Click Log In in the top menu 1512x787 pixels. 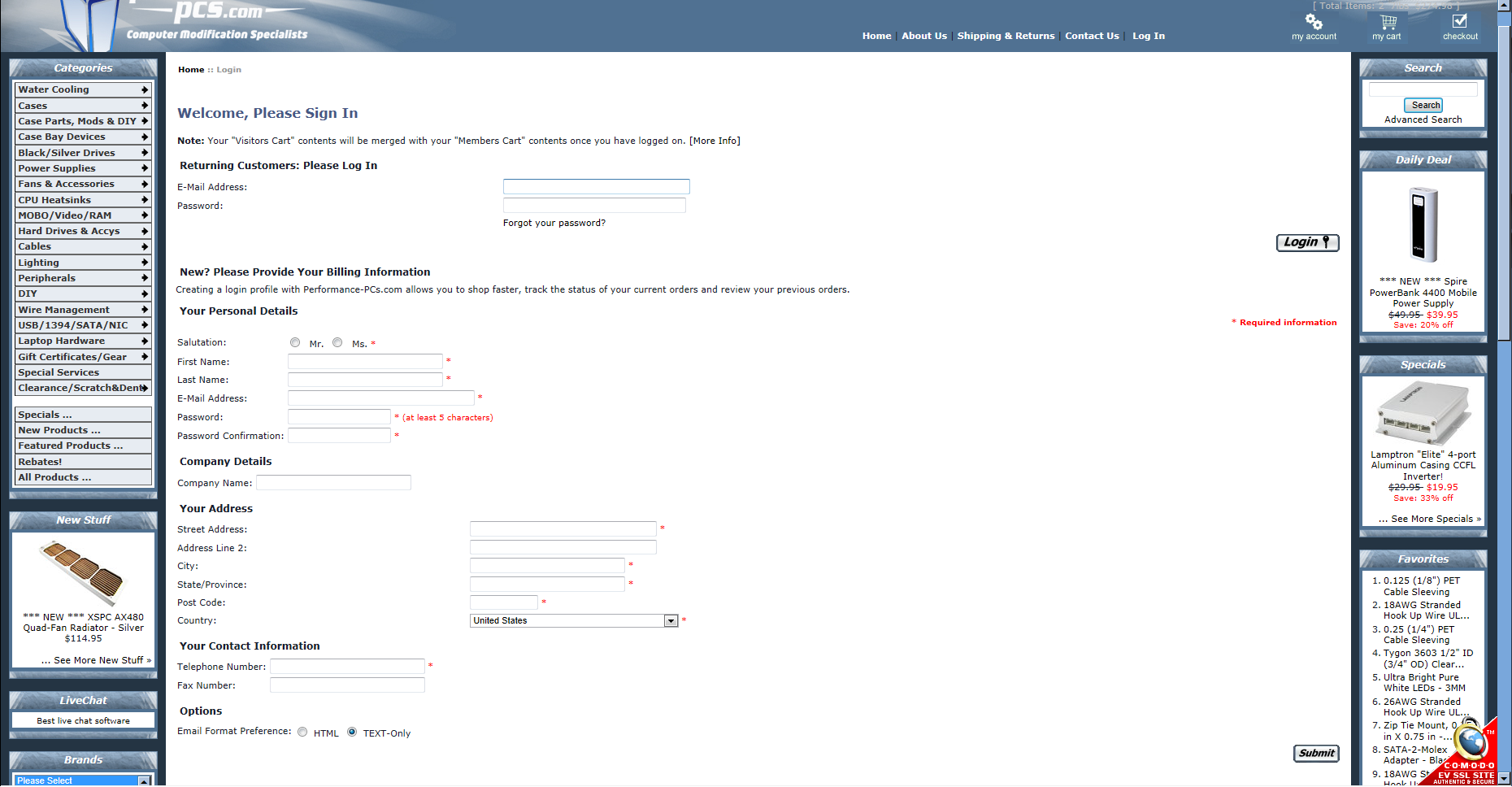pos(1149,36)
